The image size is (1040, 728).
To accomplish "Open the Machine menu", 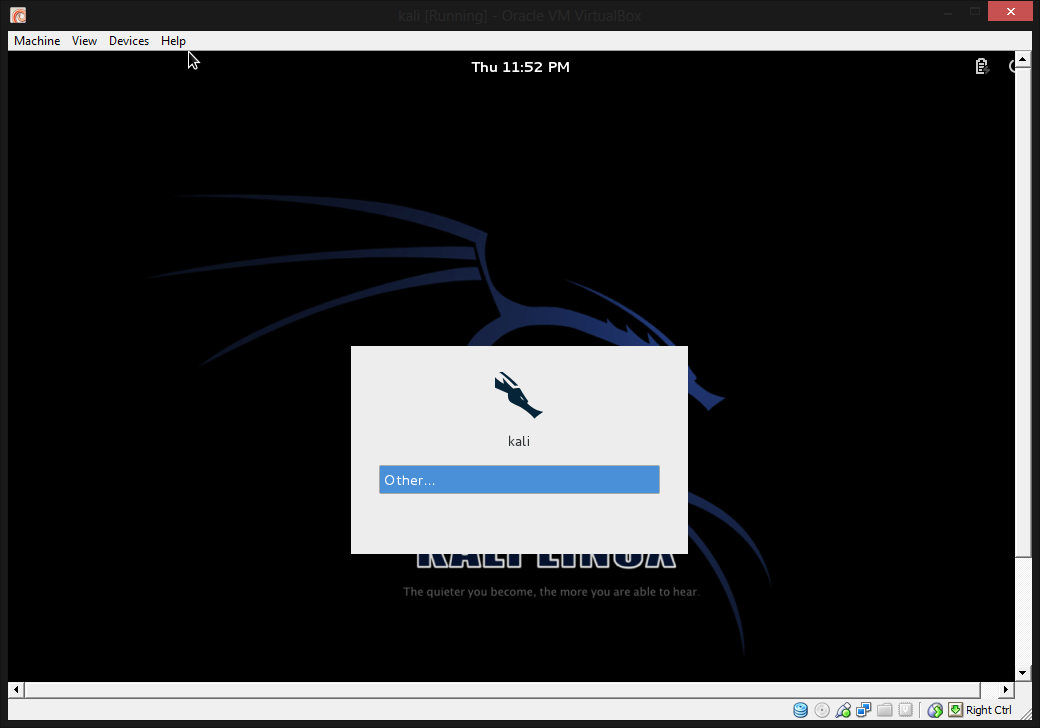I will coord(37,40).
